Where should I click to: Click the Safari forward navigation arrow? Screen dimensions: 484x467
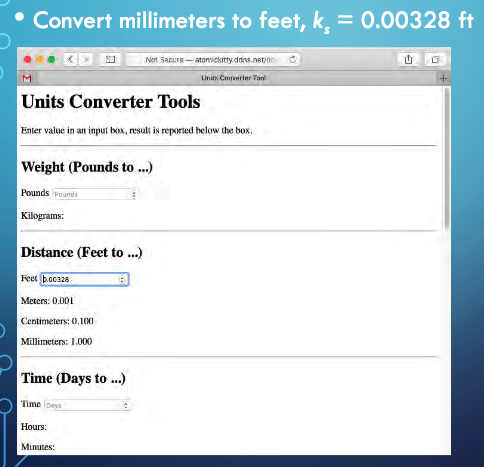[86, 59]
